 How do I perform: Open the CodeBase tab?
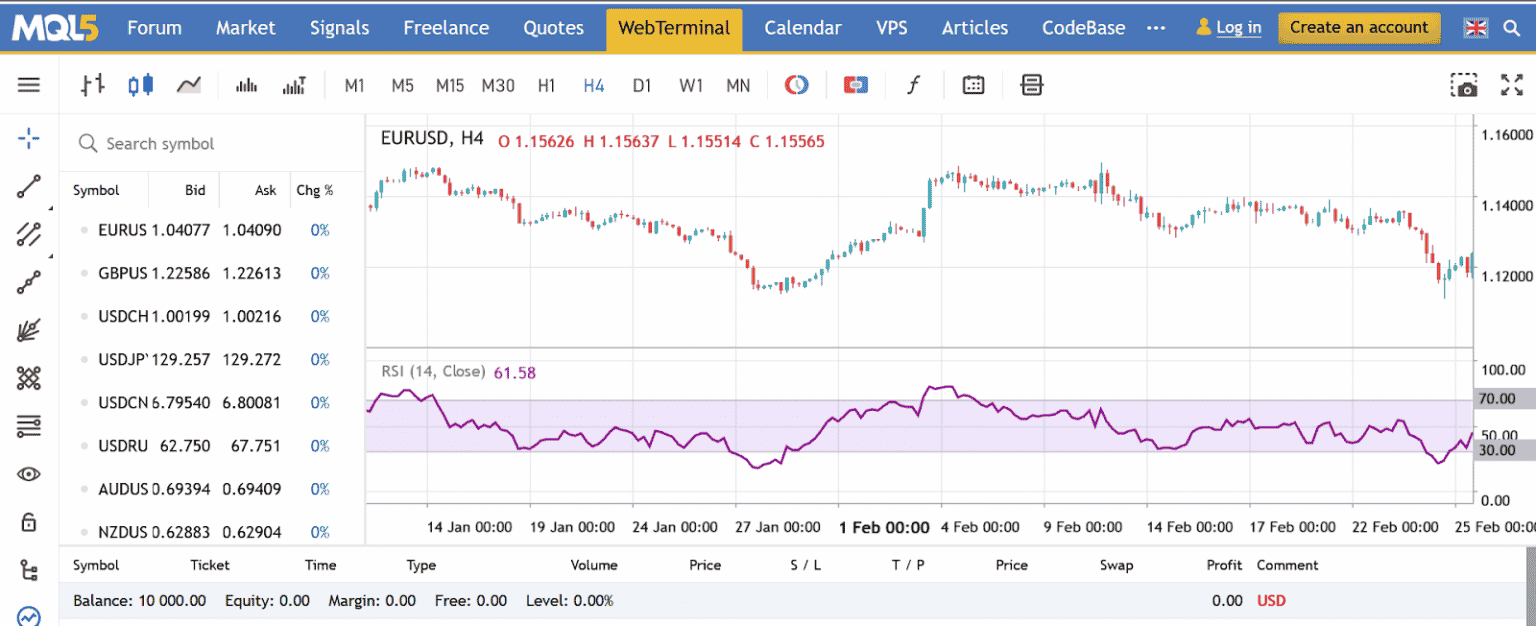pos(1083,28)
